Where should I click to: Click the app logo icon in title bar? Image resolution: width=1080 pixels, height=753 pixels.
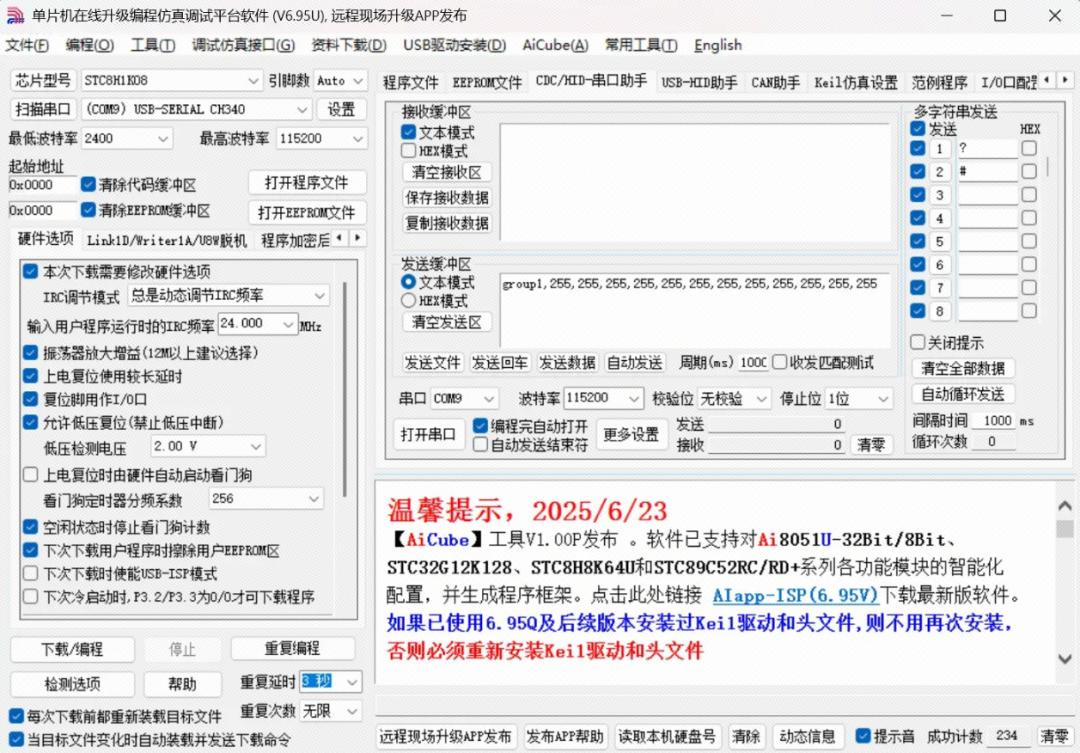15,15
